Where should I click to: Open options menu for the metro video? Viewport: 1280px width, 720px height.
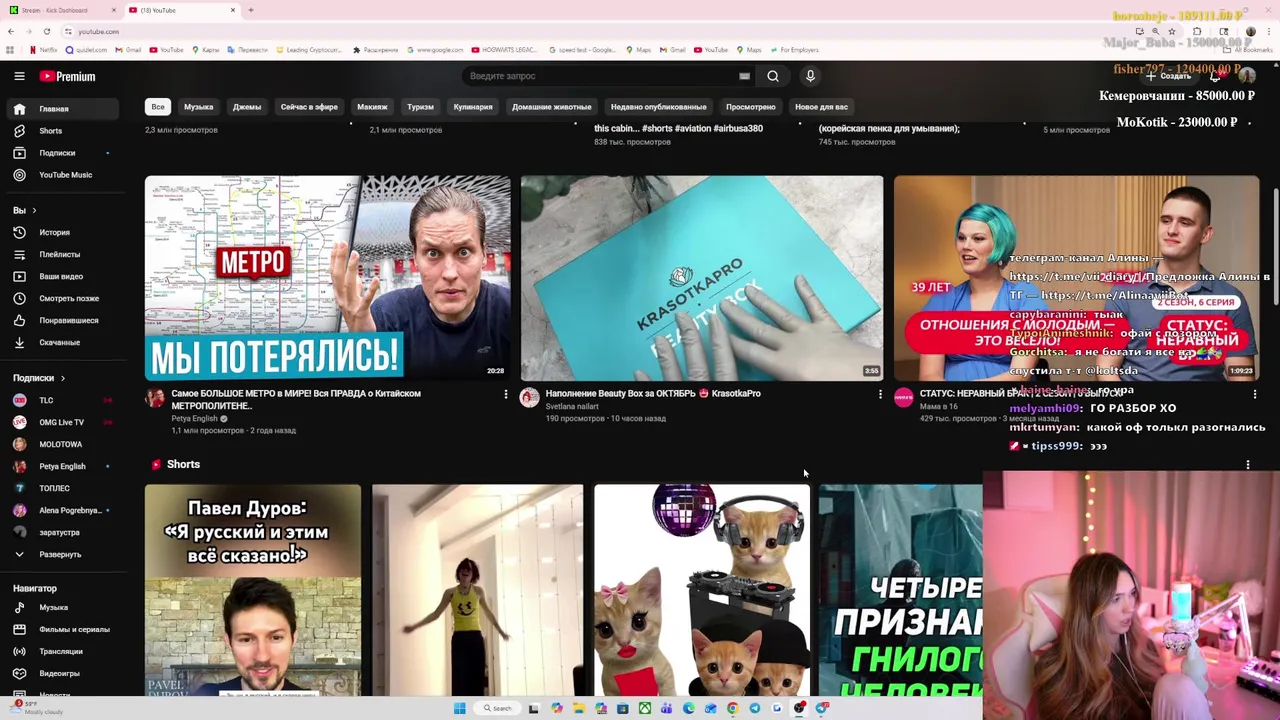(x=505, y=395)
